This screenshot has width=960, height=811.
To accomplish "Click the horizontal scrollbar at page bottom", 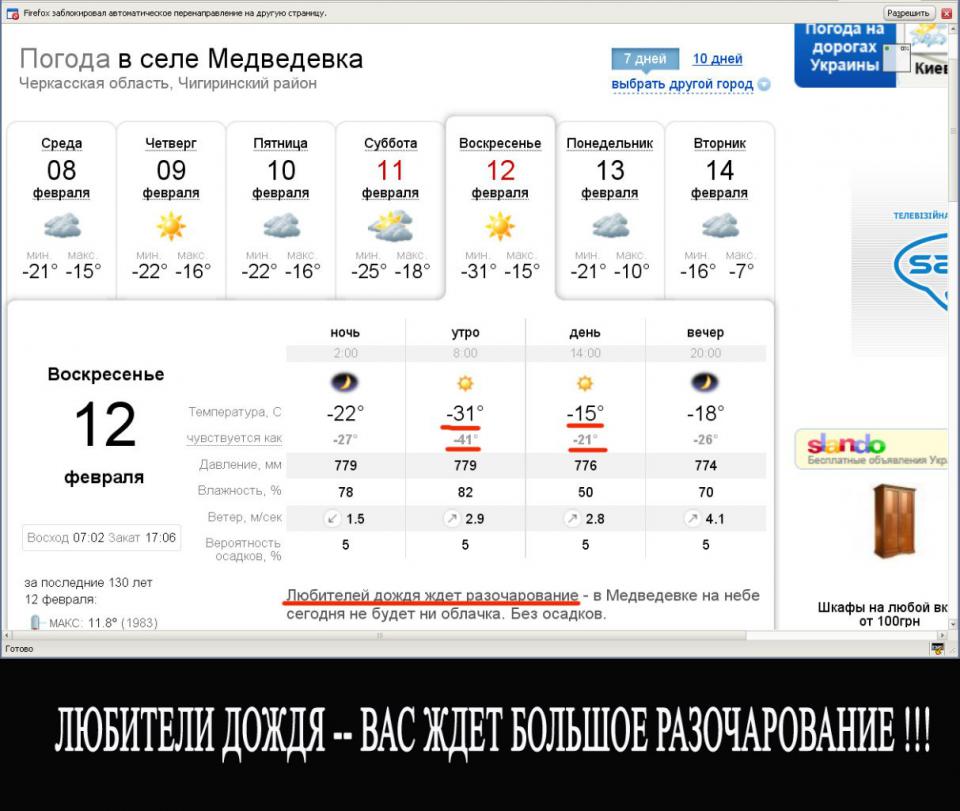I will pyautogui.click(x=470, y=636).
